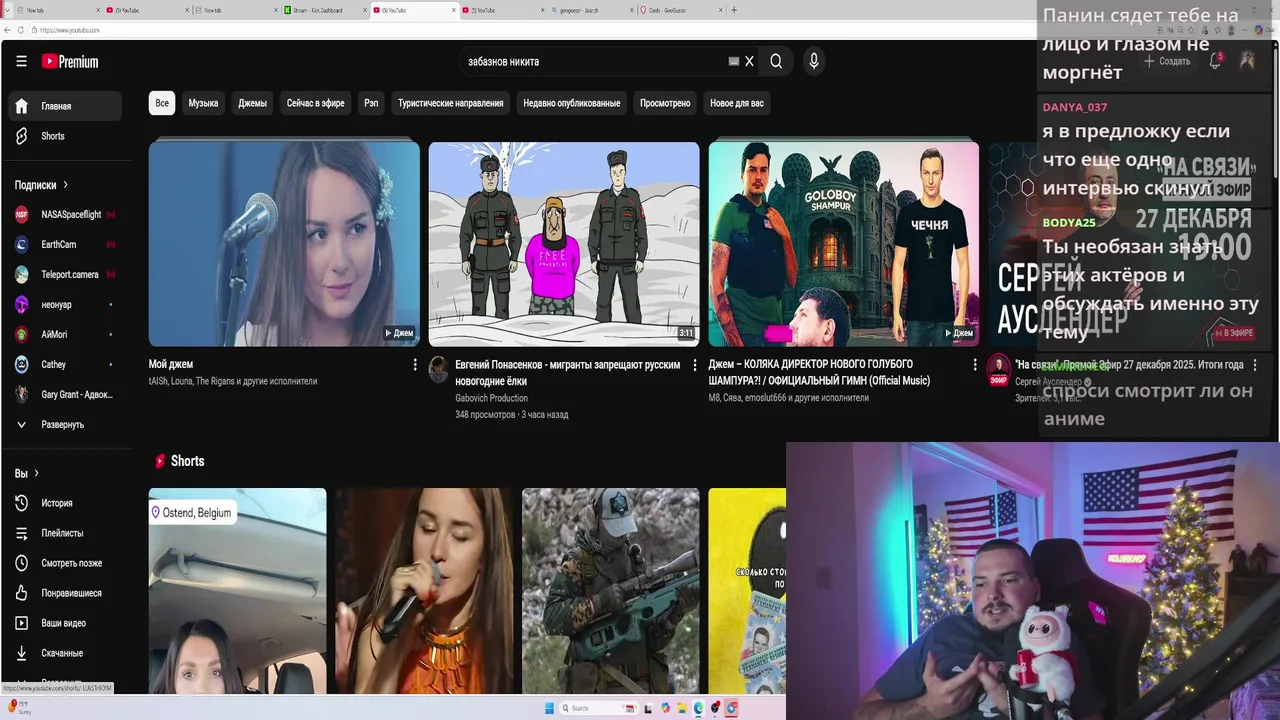This screenshot has height=720, width=1280.
Task: Open the Евгений Понасенков video title
Action: (x=567, y=373)
